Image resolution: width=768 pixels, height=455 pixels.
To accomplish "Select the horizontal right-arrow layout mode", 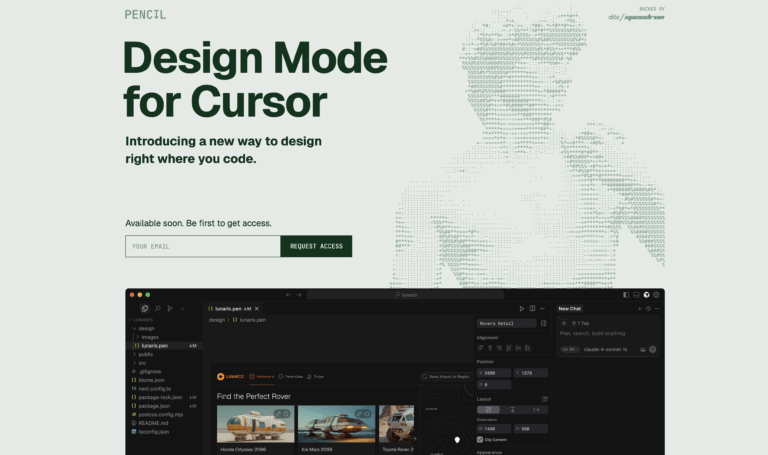I will click(x=536, y=410).
